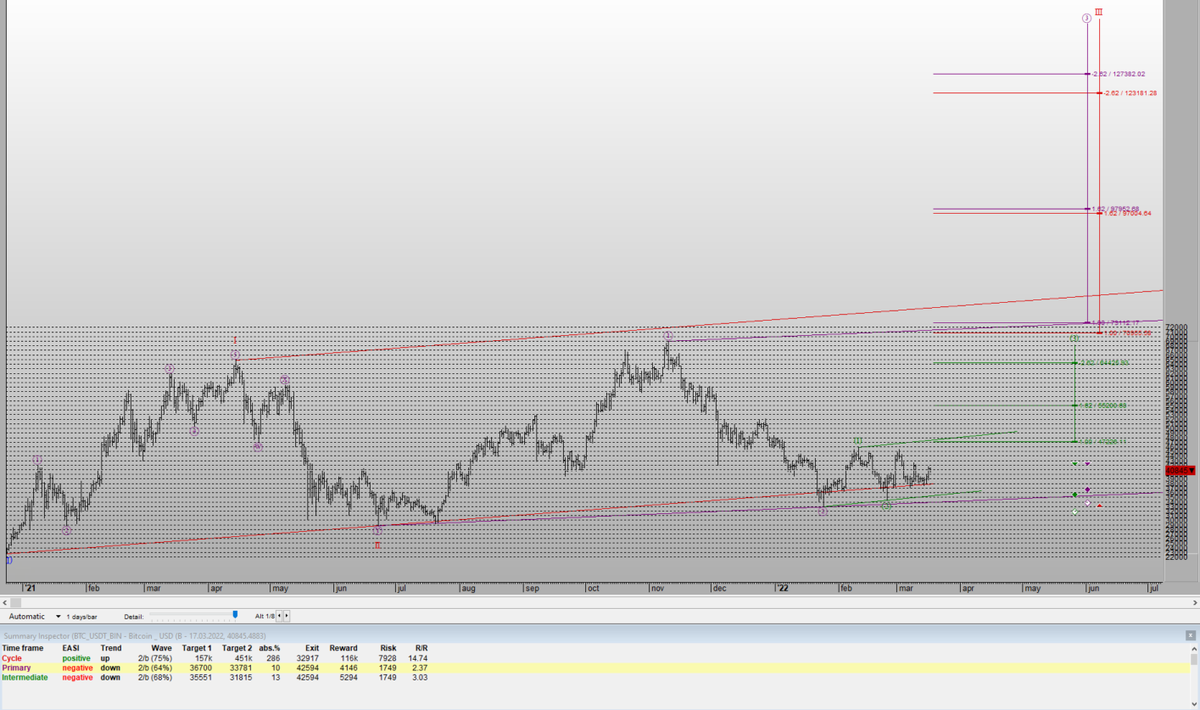Click the abs.% column header
The width and height of the screenshot is (1200, 710).
point(269,649)
